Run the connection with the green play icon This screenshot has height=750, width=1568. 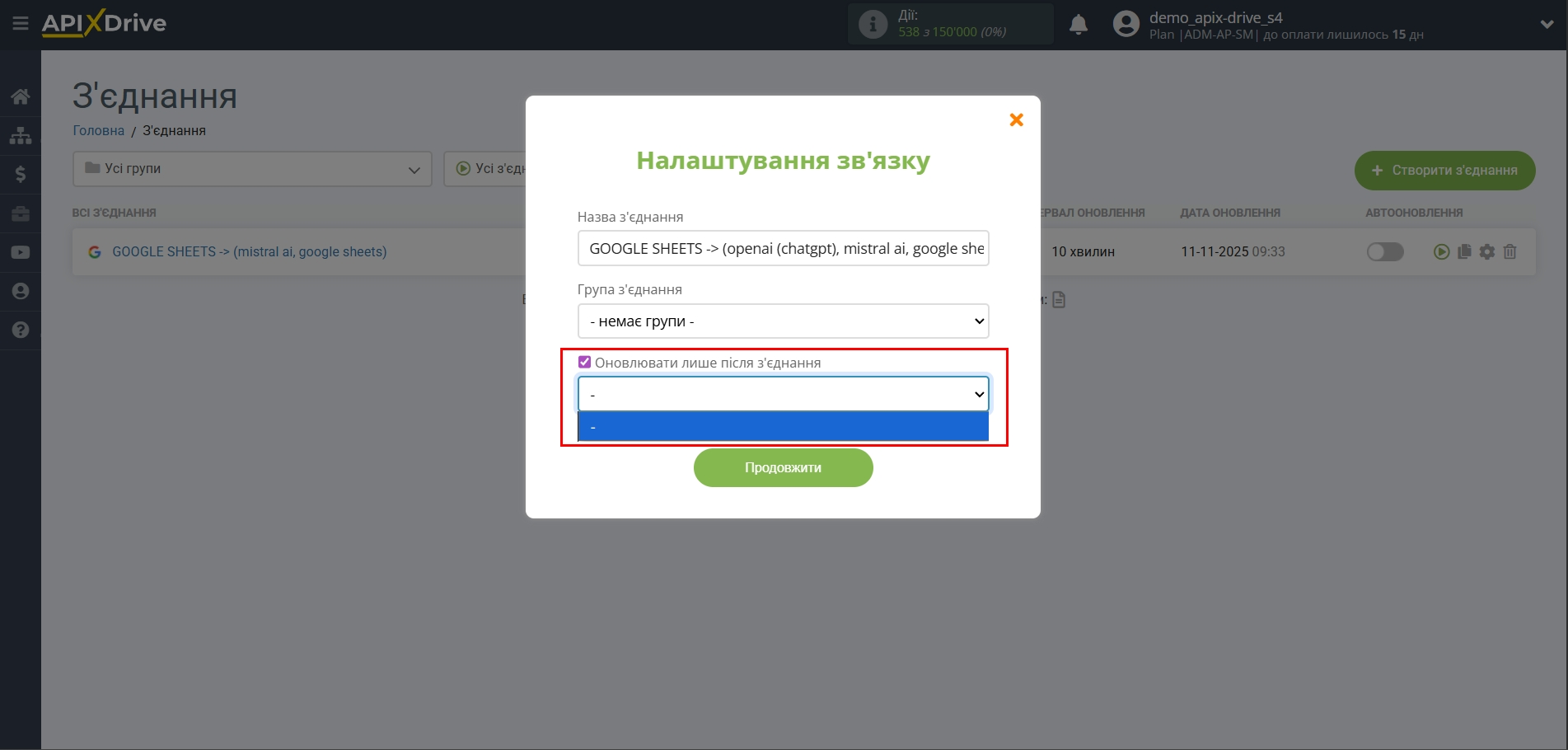pyautogui.click(x=1441, y=252)
